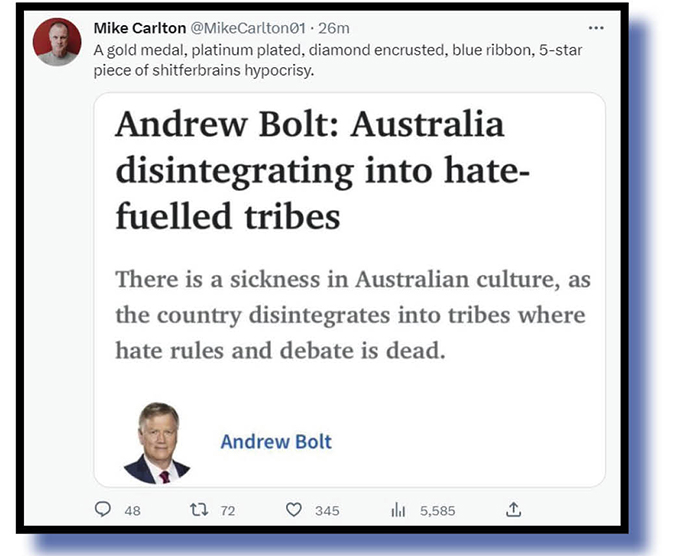Click the 72 retweets count
The height and width of the screenshot is (556, 680).
[x=228, y=511]
